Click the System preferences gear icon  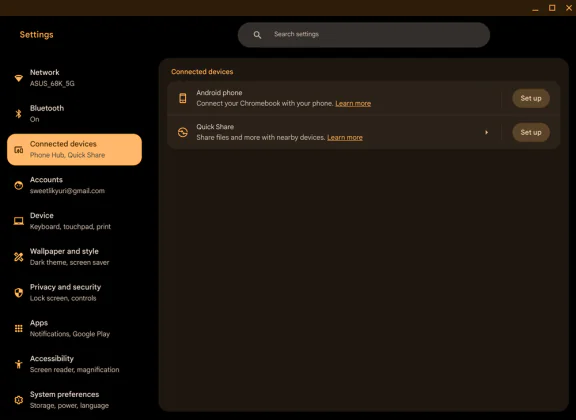(18, 400)
